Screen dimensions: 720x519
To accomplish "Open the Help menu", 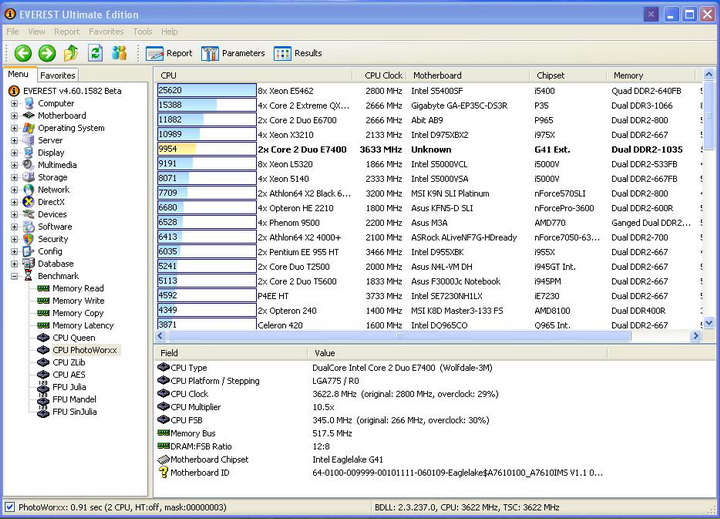I will [x=169, y=32].
